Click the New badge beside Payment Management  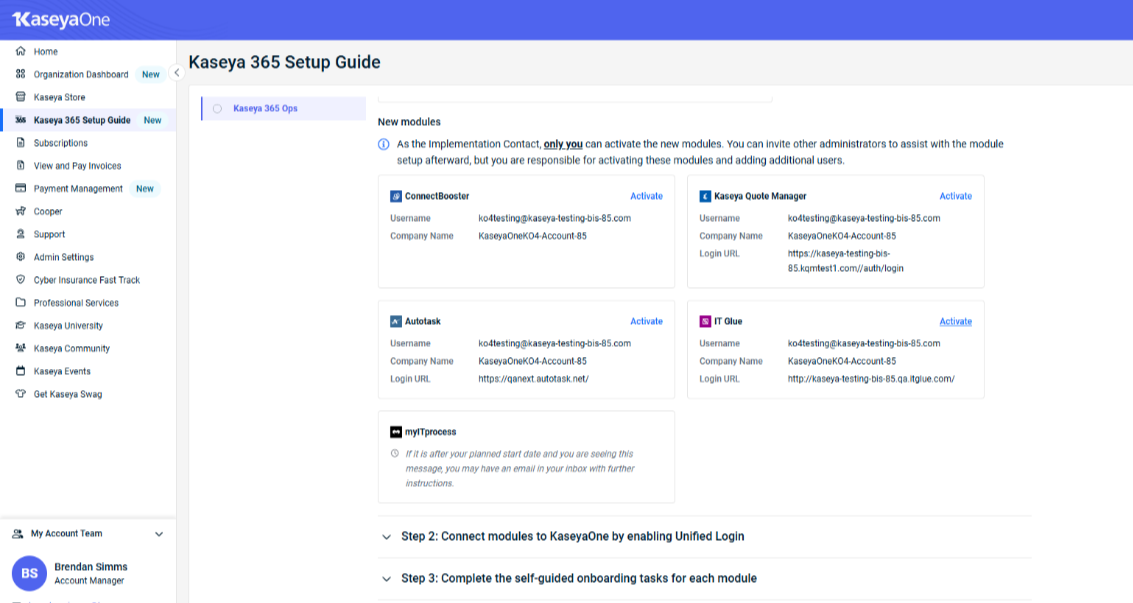145,188
